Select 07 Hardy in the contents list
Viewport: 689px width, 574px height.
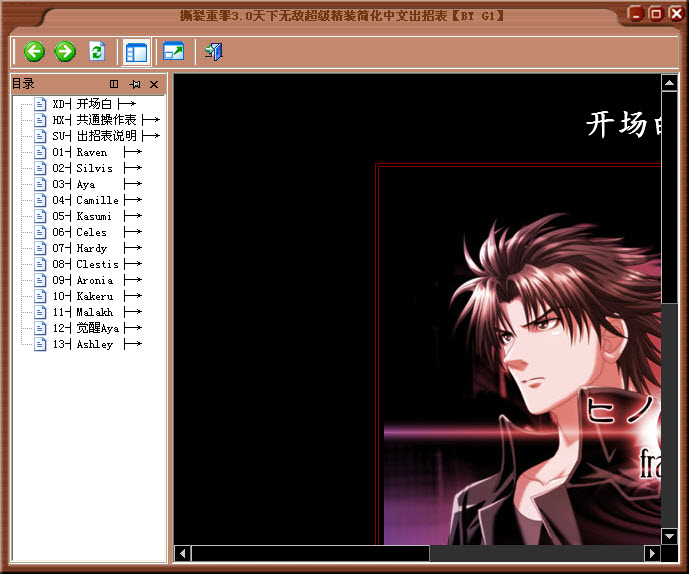97,248
